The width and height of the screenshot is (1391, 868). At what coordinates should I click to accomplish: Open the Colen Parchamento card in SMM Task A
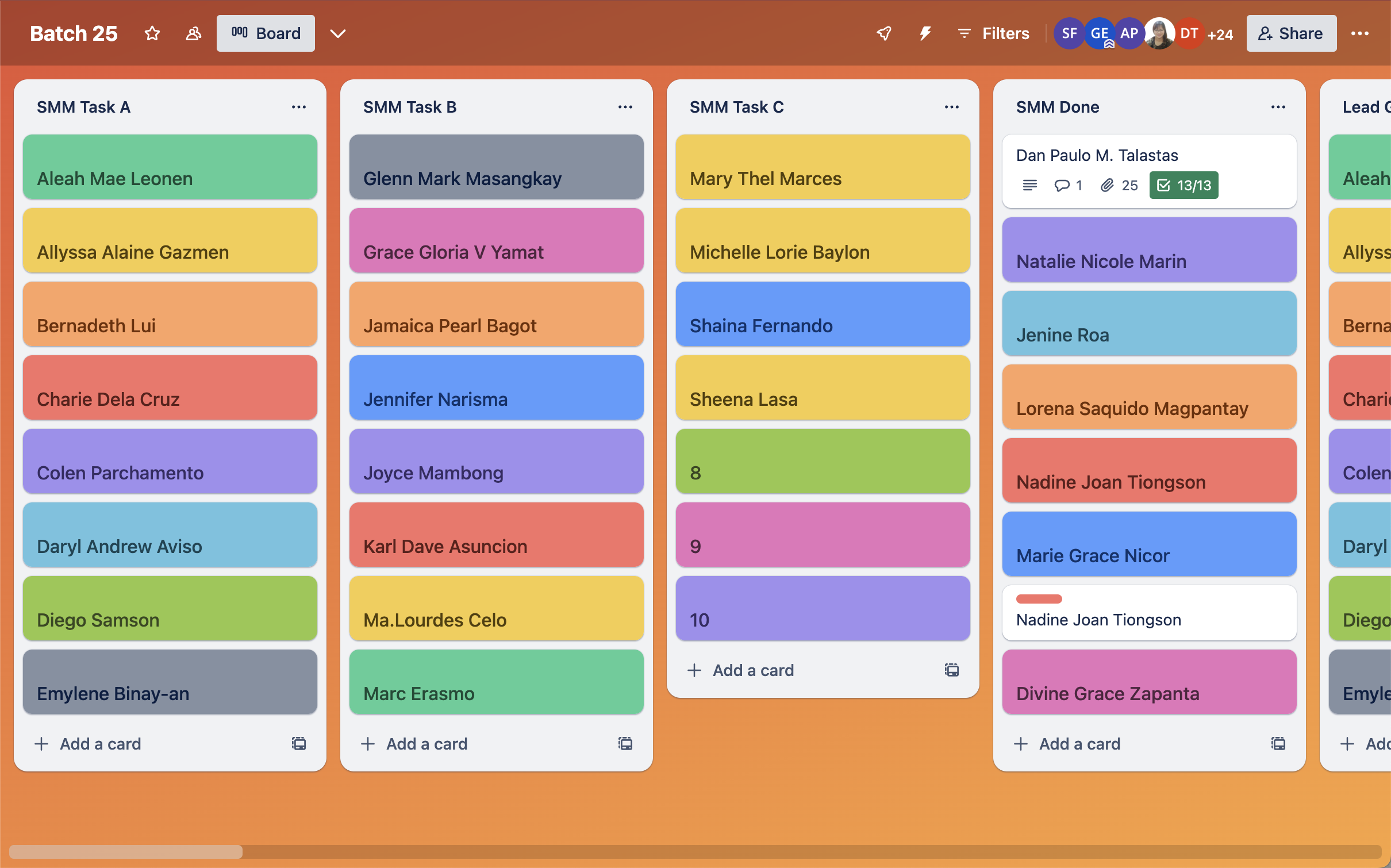[170, 461]
